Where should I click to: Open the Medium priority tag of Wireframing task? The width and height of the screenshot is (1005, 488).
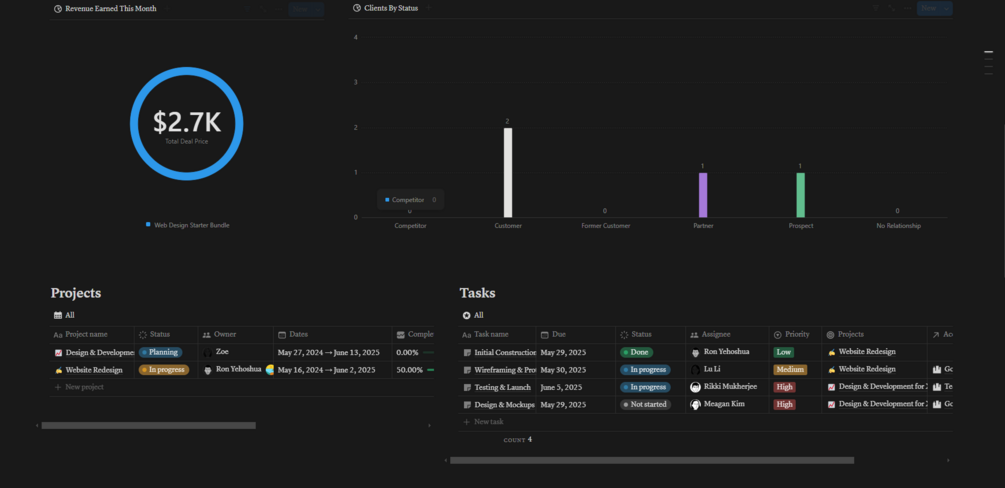point(790,370)
